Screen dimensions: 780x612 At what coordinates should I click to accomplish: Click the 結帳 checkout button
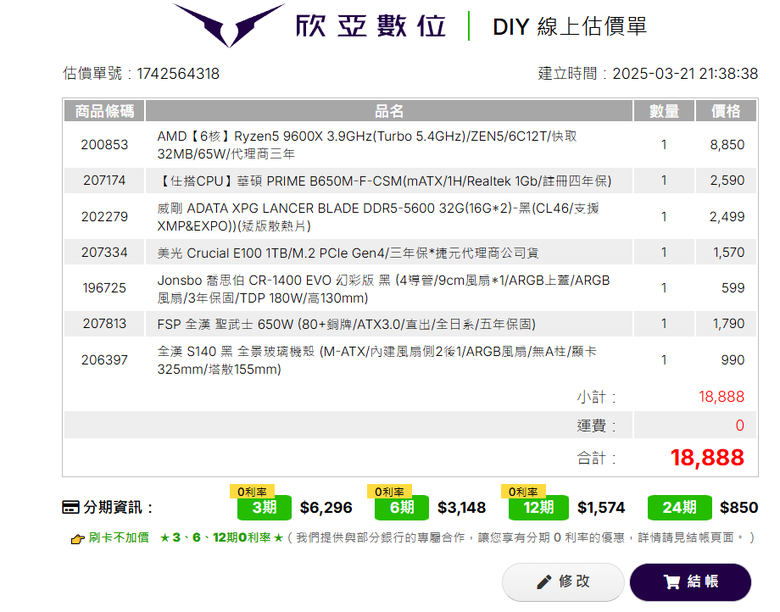click(690, 582)
